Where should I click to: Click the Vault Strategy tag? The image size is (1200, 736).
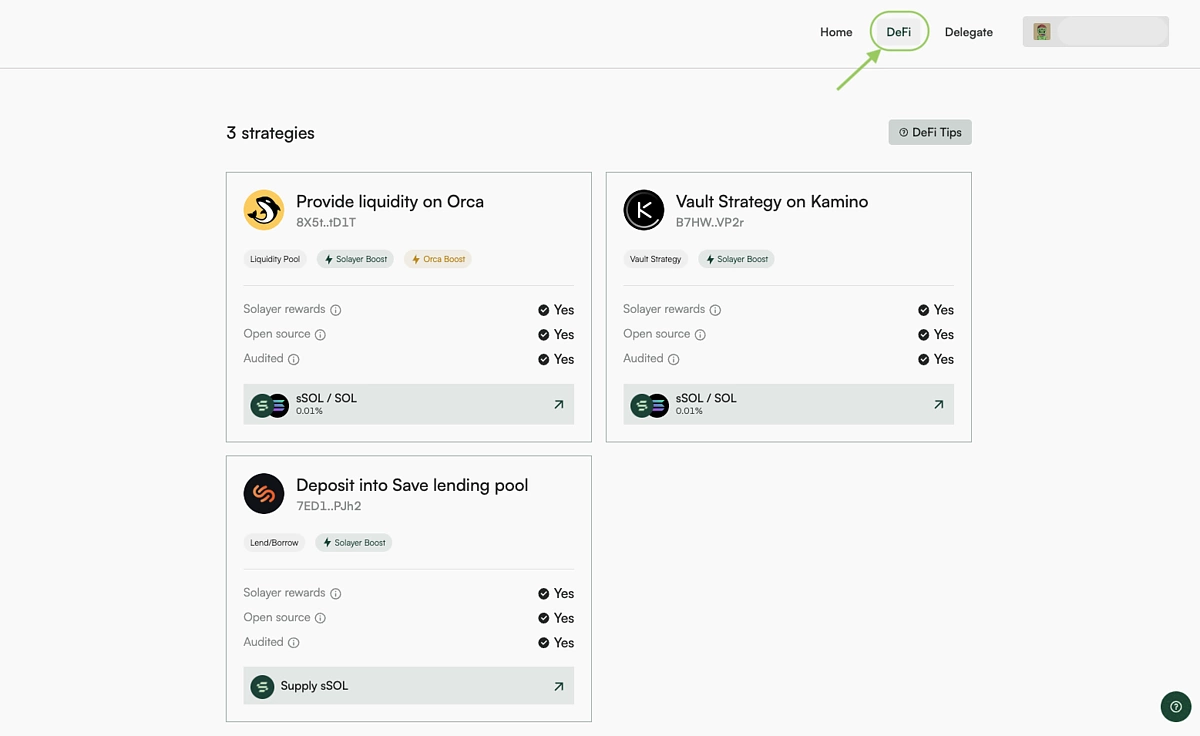coord(655,259)
